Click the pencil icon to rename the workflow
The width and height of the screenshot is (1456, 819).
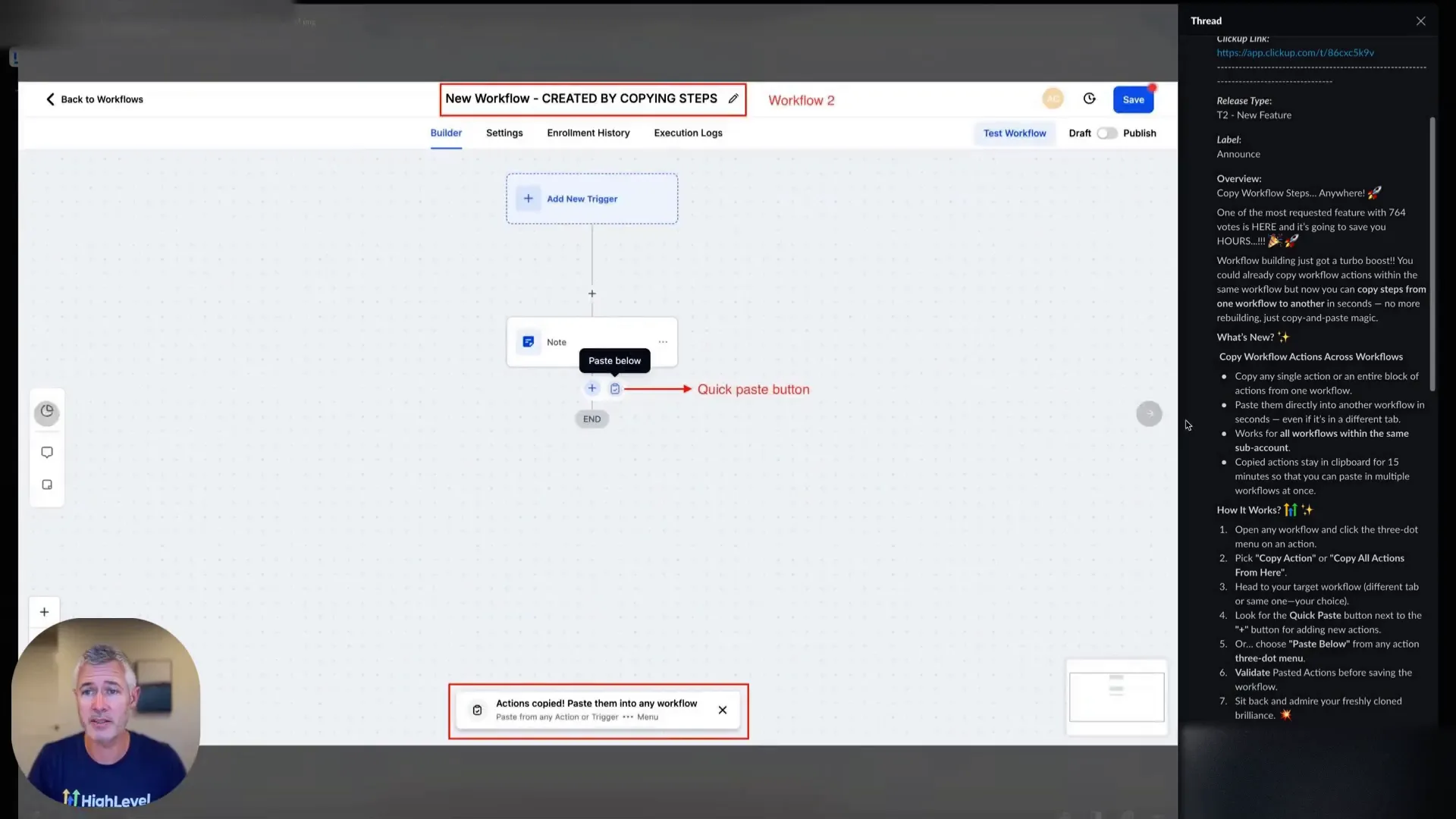[x=733, y=98]
